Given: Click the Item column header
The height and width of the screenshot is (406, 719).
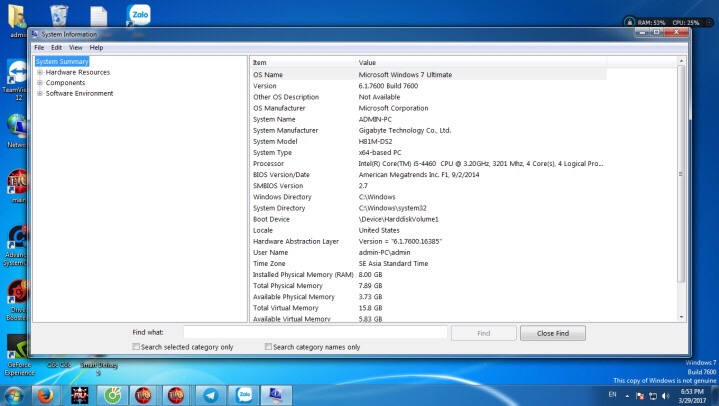Looking at the screenshot, I should click(x=303, y=62).
